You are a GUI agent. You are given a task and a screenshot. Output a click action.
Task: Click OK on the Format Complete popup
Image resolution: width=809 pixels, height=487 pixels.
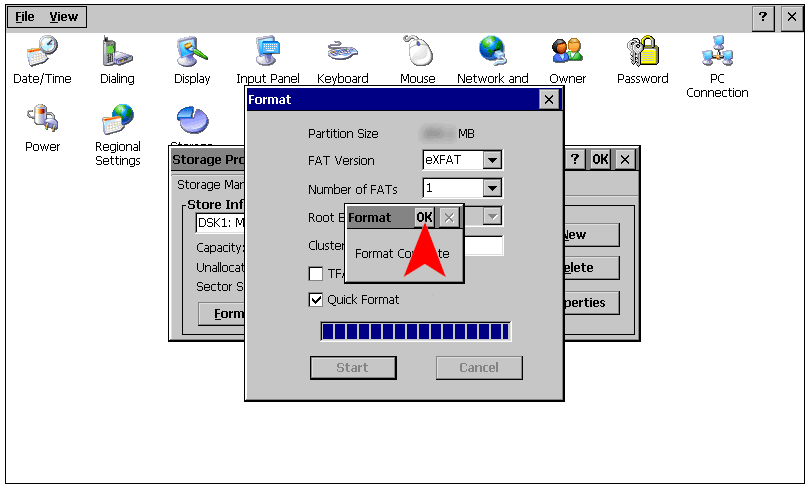(424, 217)
